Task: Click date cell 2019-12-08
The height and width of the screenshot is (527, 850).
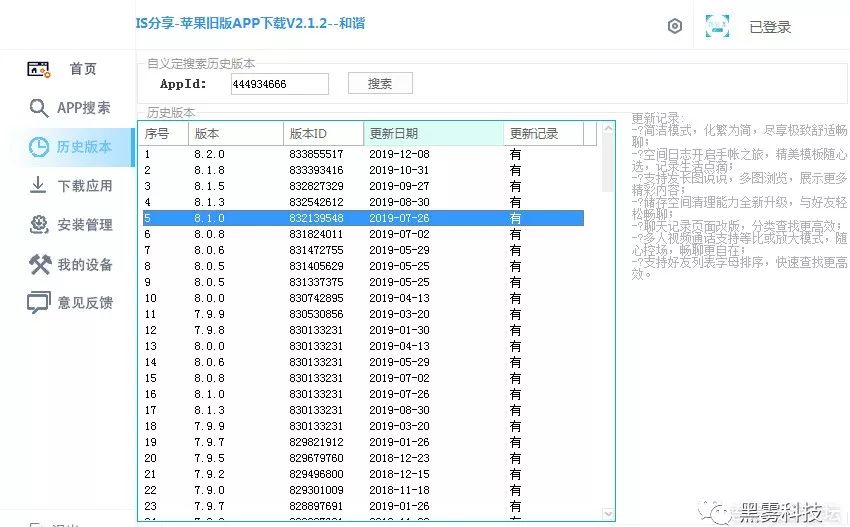Action: (x=399, y=155)
